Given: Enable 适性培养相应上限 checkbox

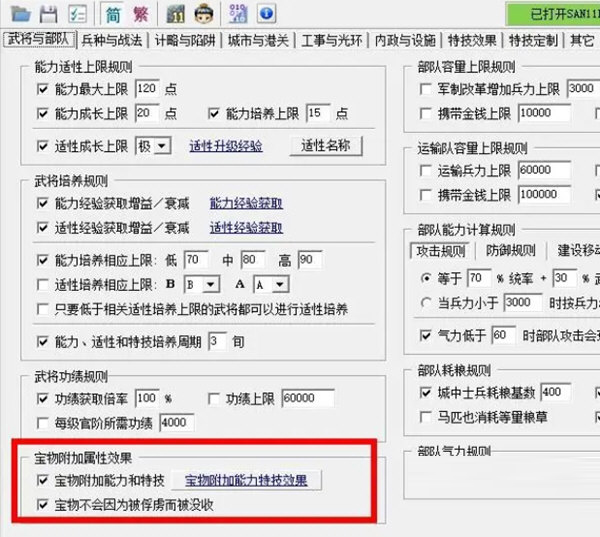Looking at the screenshot, I should click(42, 285).
